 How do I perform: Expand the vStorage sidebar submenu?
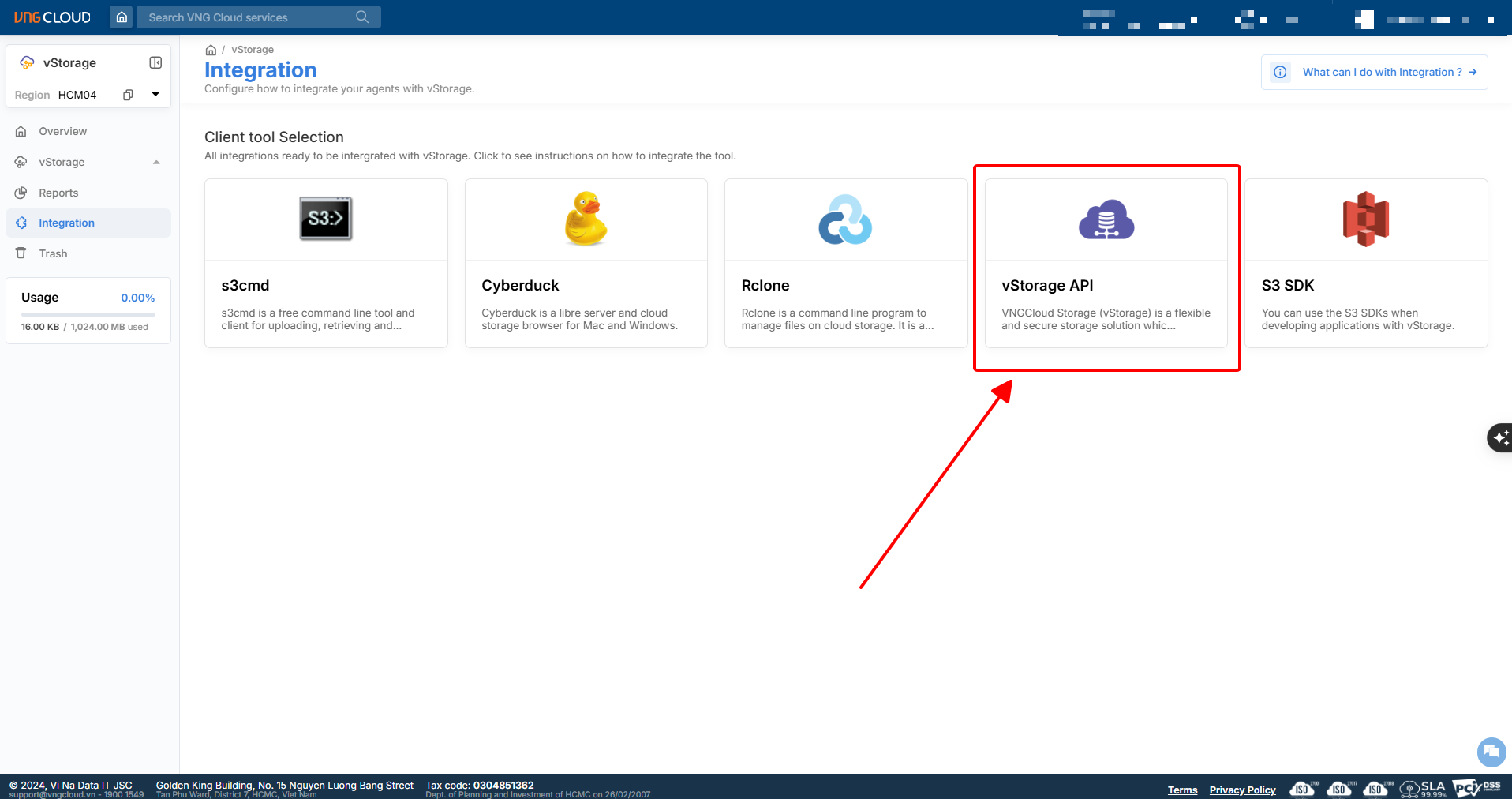(x=156, y=162)
